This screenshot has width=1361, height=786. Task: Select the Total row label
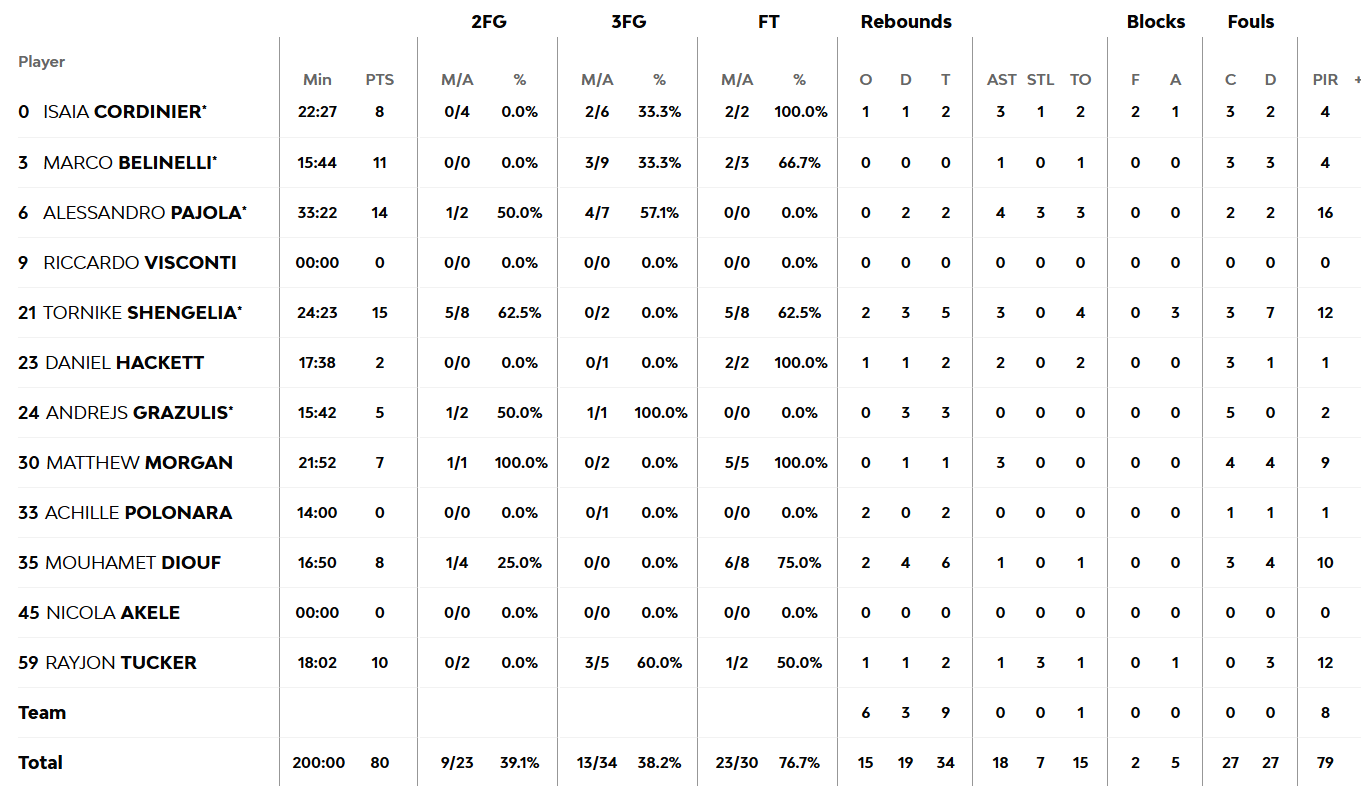pyautogui.click(x=40, y=762)
